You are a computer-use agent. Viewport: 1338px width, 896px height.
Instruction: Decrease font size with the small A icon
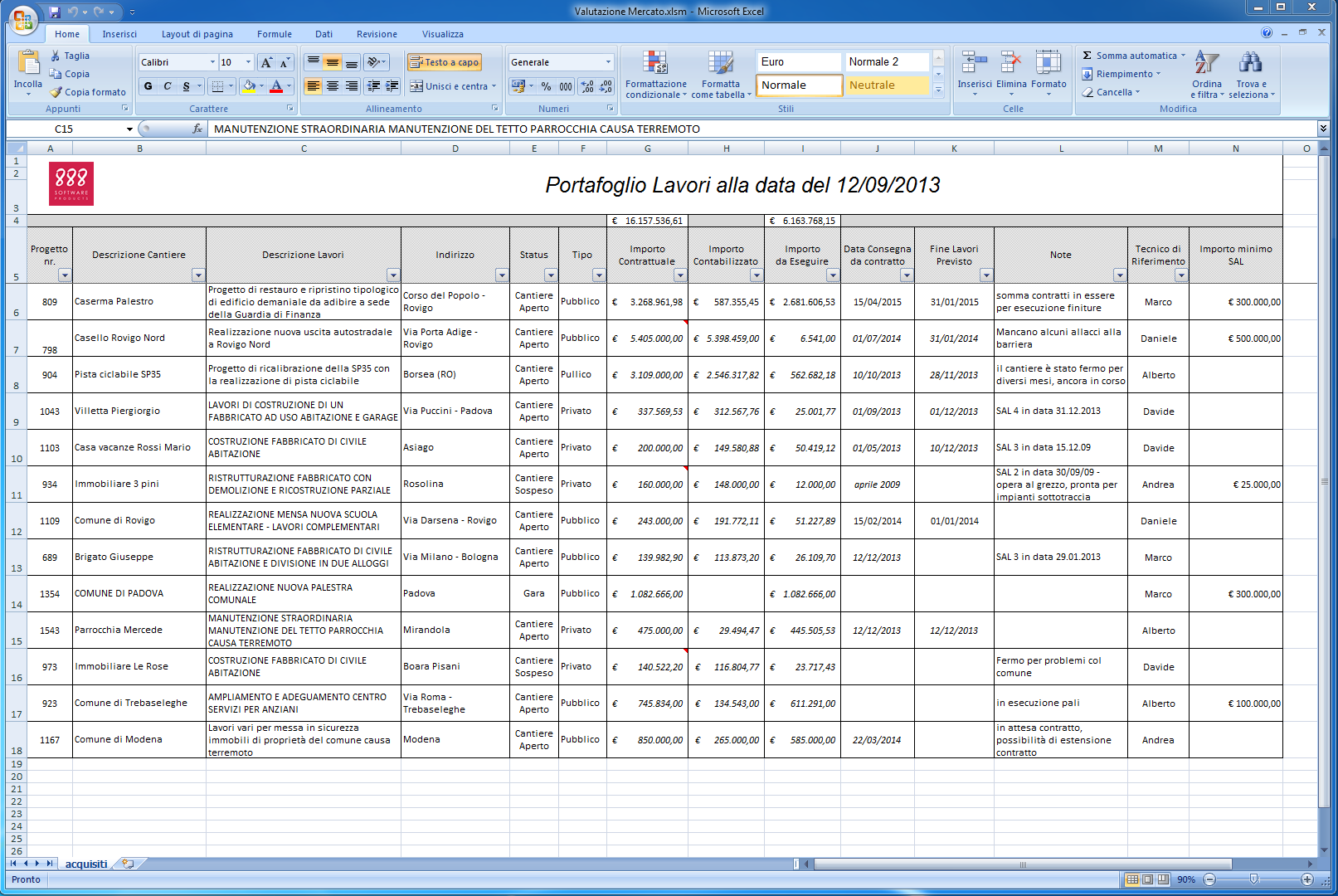click(285, 62)
